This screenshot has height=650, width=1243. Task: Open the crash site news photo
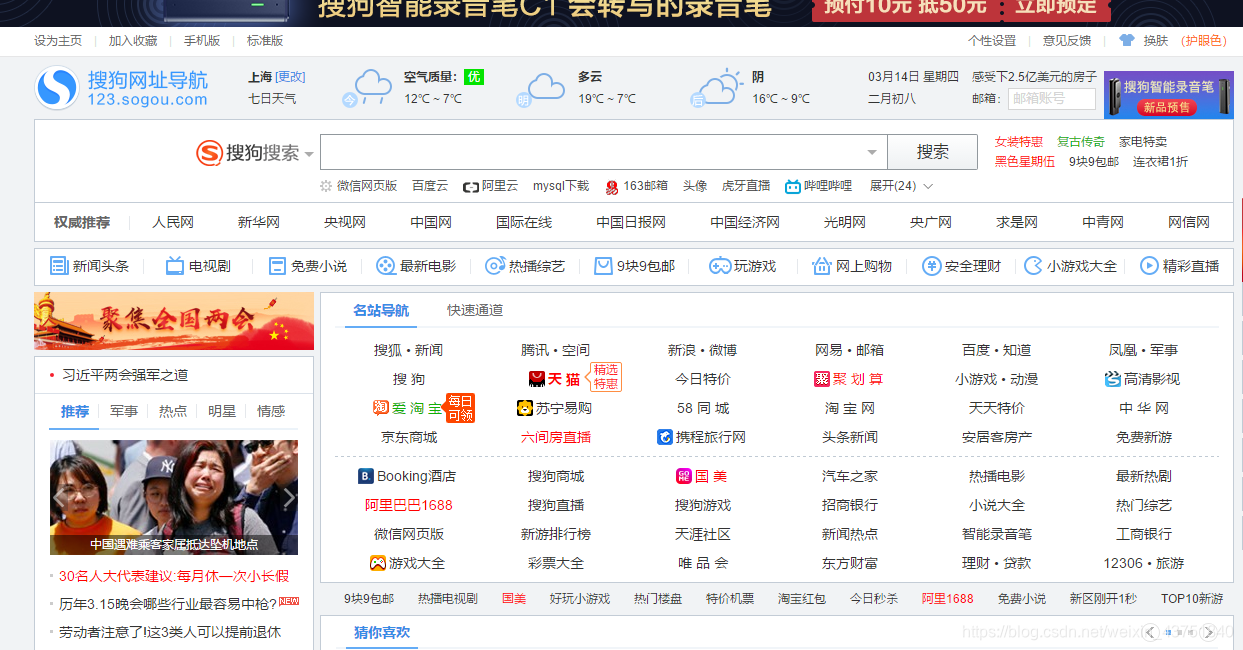click(174, 497)
